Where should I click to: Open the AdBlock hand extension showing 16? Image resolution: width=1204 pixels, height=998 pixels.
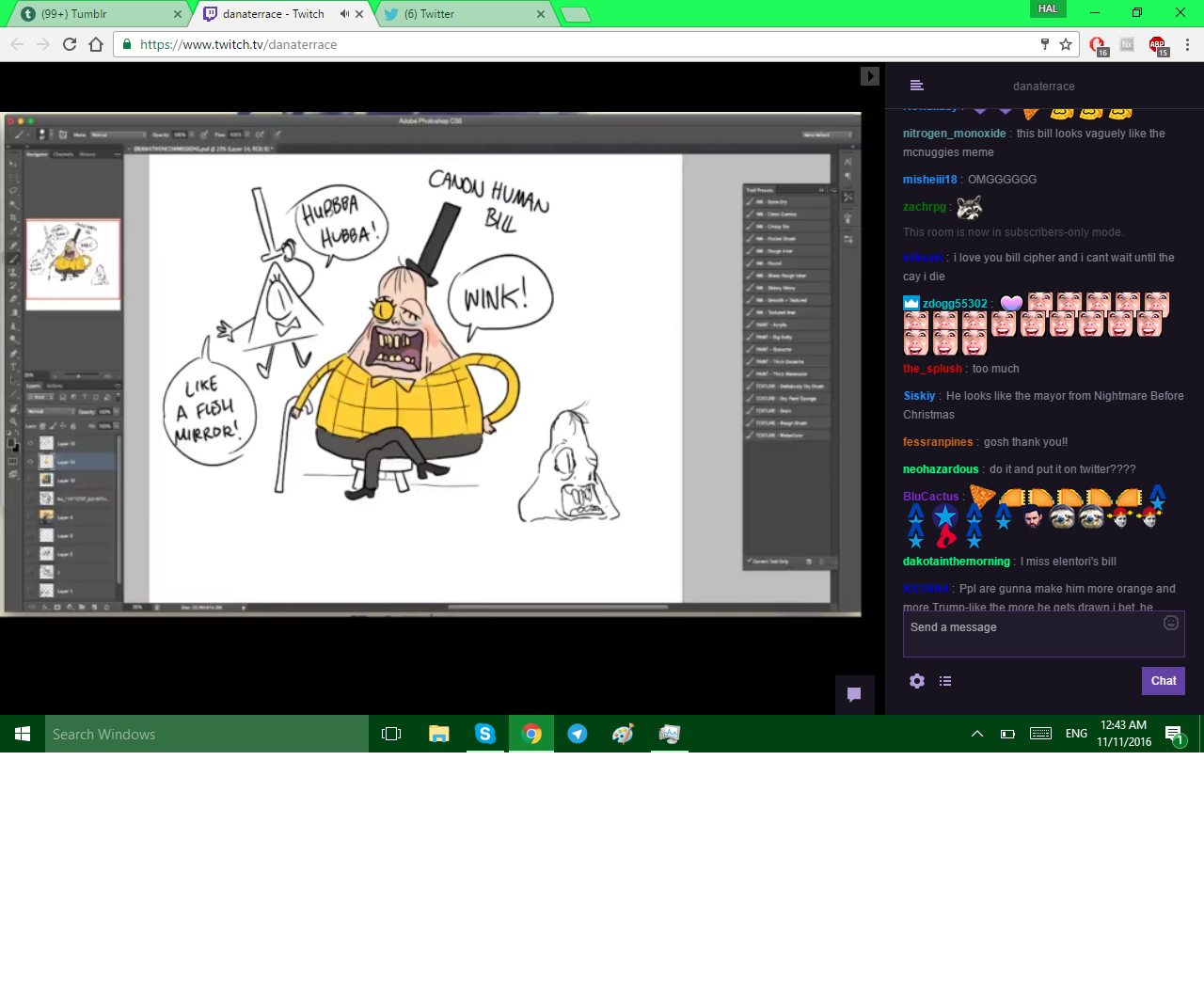click(x=1098, y=45)
